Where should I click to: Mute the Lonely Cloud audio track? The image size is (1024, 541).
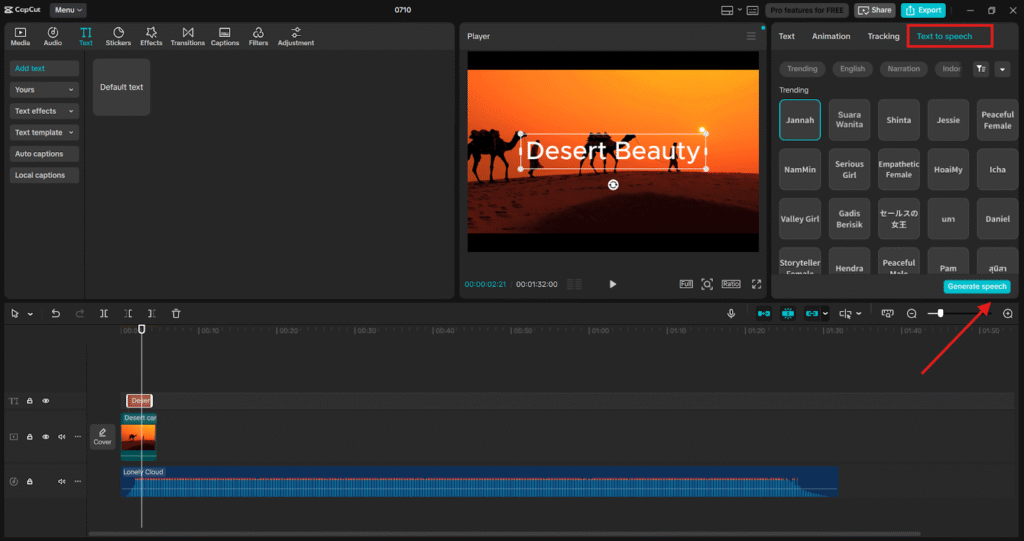(61, 481)
